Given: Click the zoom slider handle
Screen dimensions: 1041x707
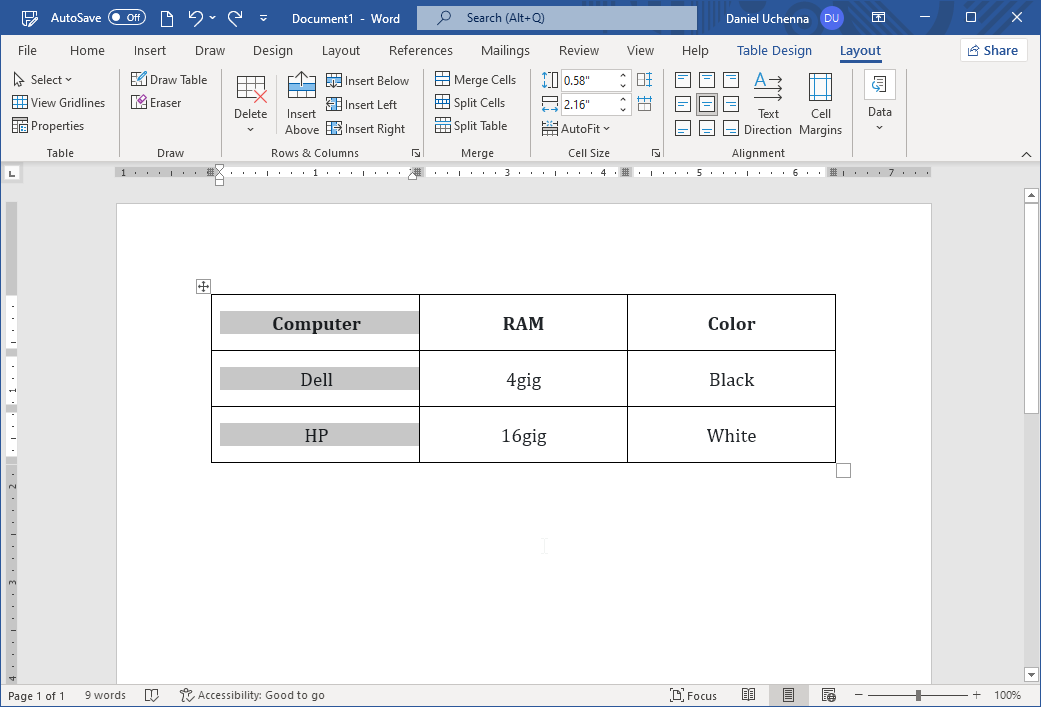Looking at the screenshot, I should [918, 695].
